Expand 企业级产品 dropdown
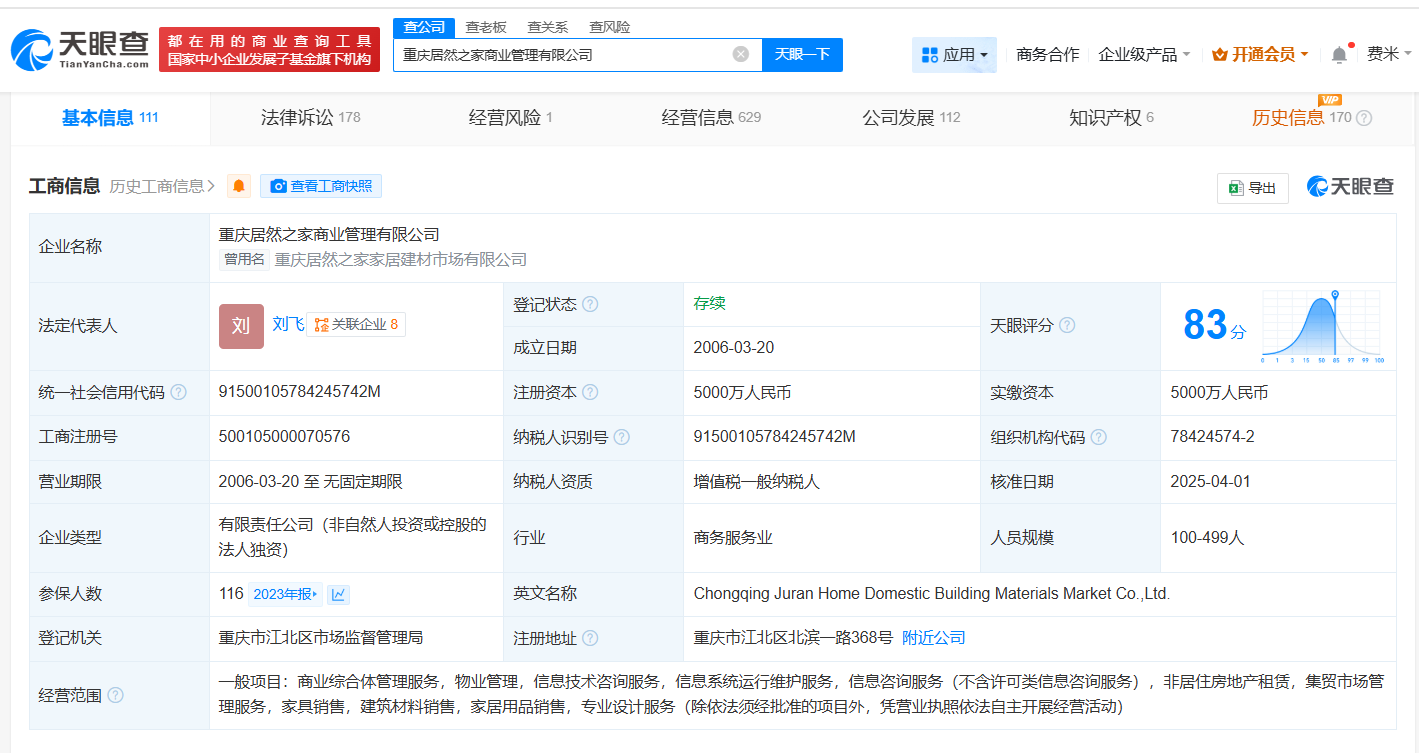This screenshot has height=753, width=1419. pos(1144,55)
